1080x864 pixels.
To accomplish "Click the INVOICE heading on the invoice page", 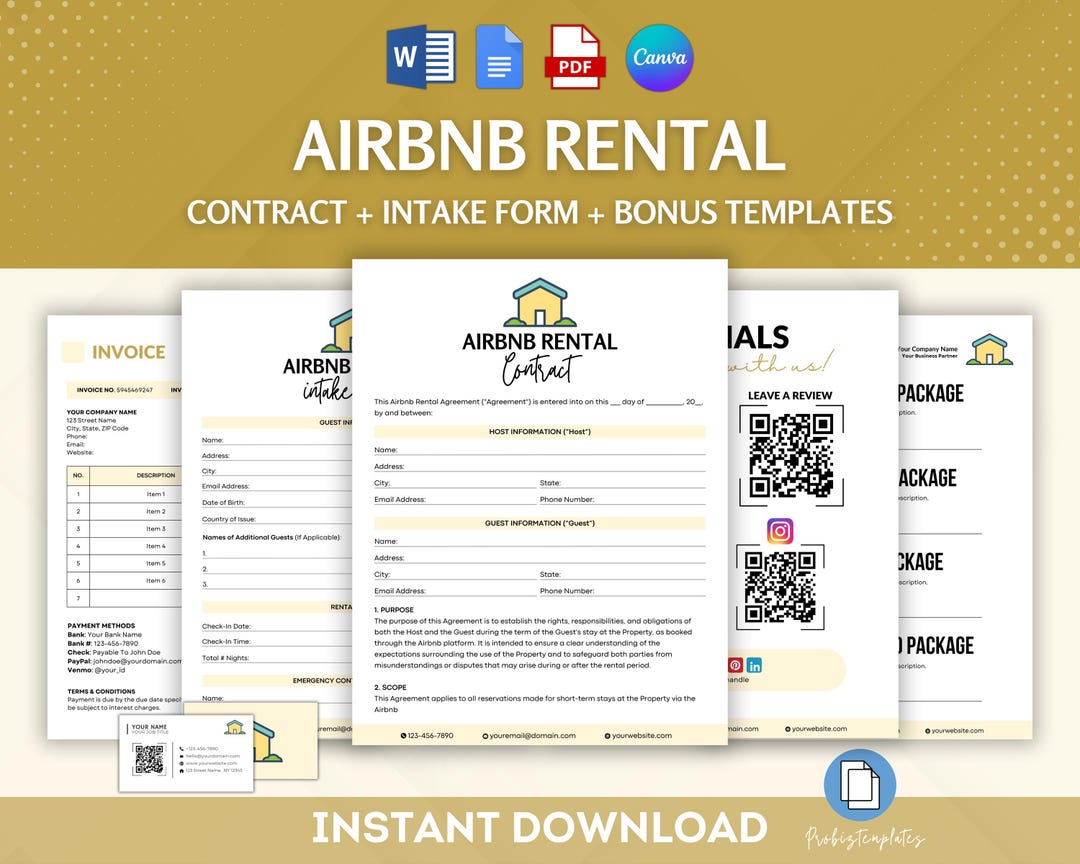I will (x=128, y=352).
